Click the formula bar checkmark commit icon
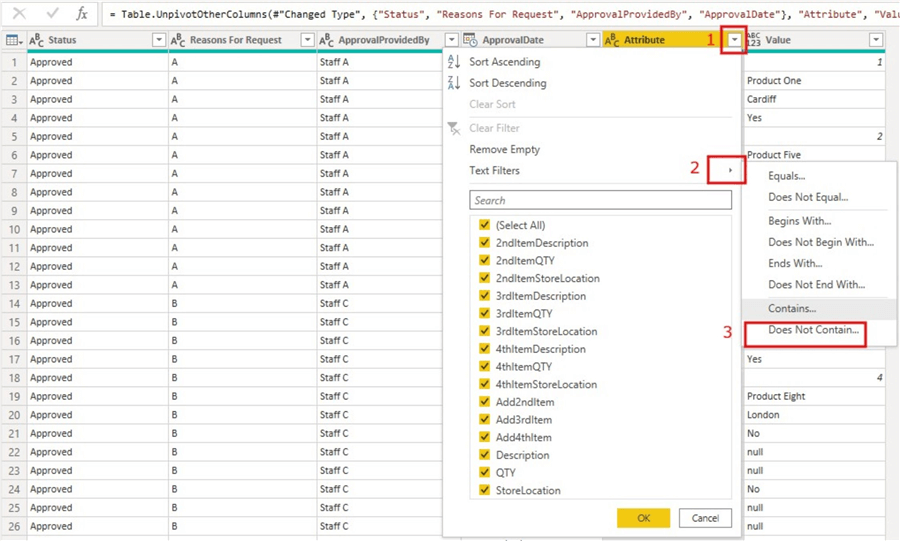The height and width of the screenshot is (541, 900). coord(52,14)
